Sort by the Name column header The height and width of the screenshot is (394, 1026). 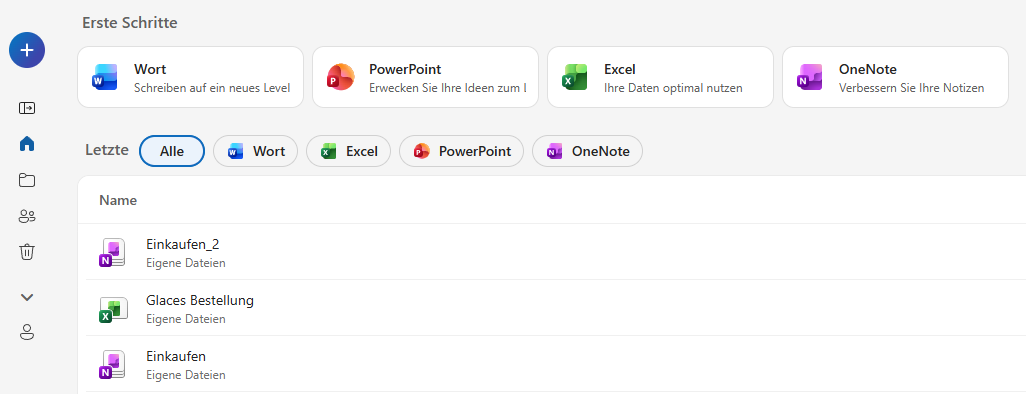[118, 200]
